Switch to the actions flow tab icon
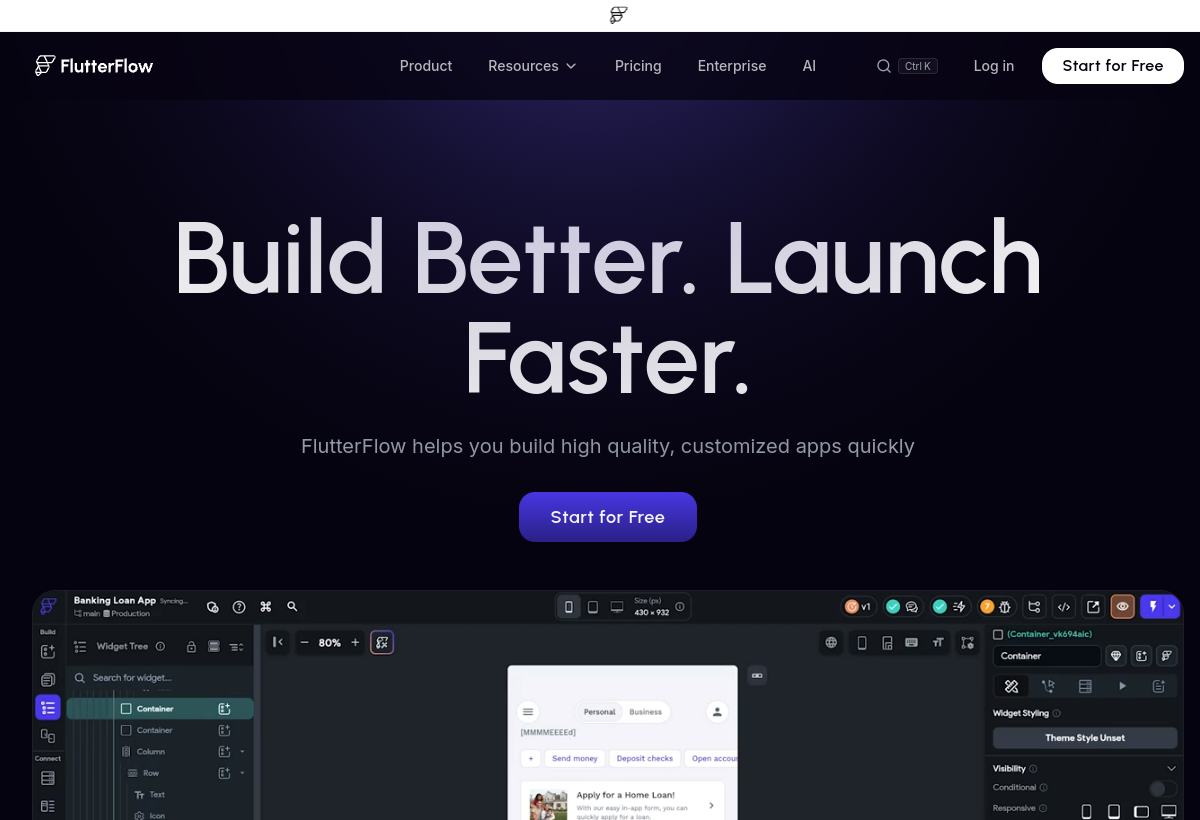The width and height of the screenshot is (1200, 820). [1048, 686]
